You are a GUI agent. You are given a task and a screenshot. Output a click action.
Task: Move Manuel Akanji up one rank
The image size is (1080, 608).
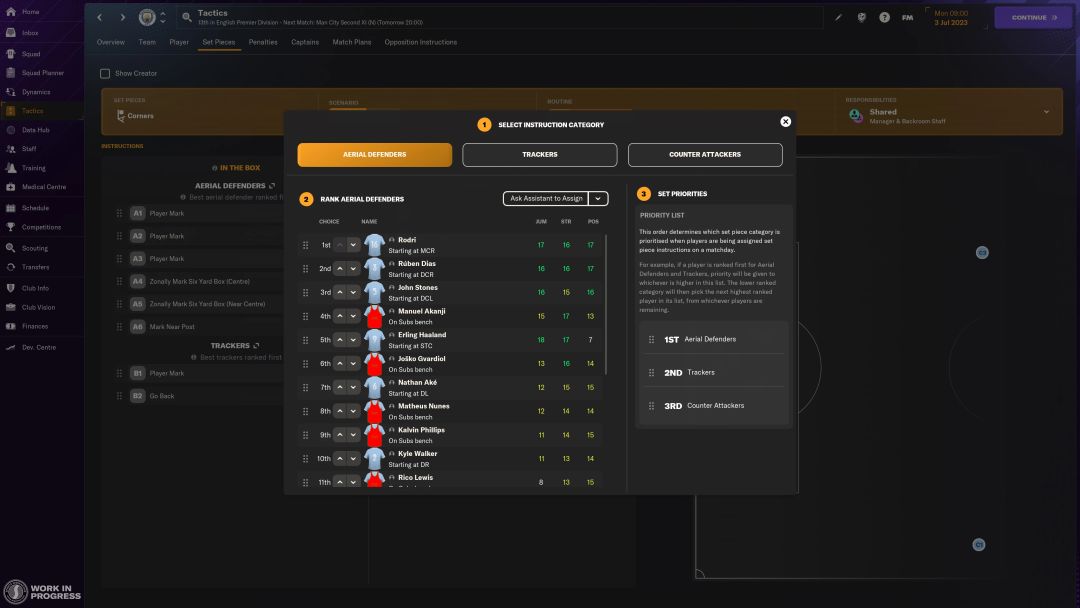click(x=340, y=316)
